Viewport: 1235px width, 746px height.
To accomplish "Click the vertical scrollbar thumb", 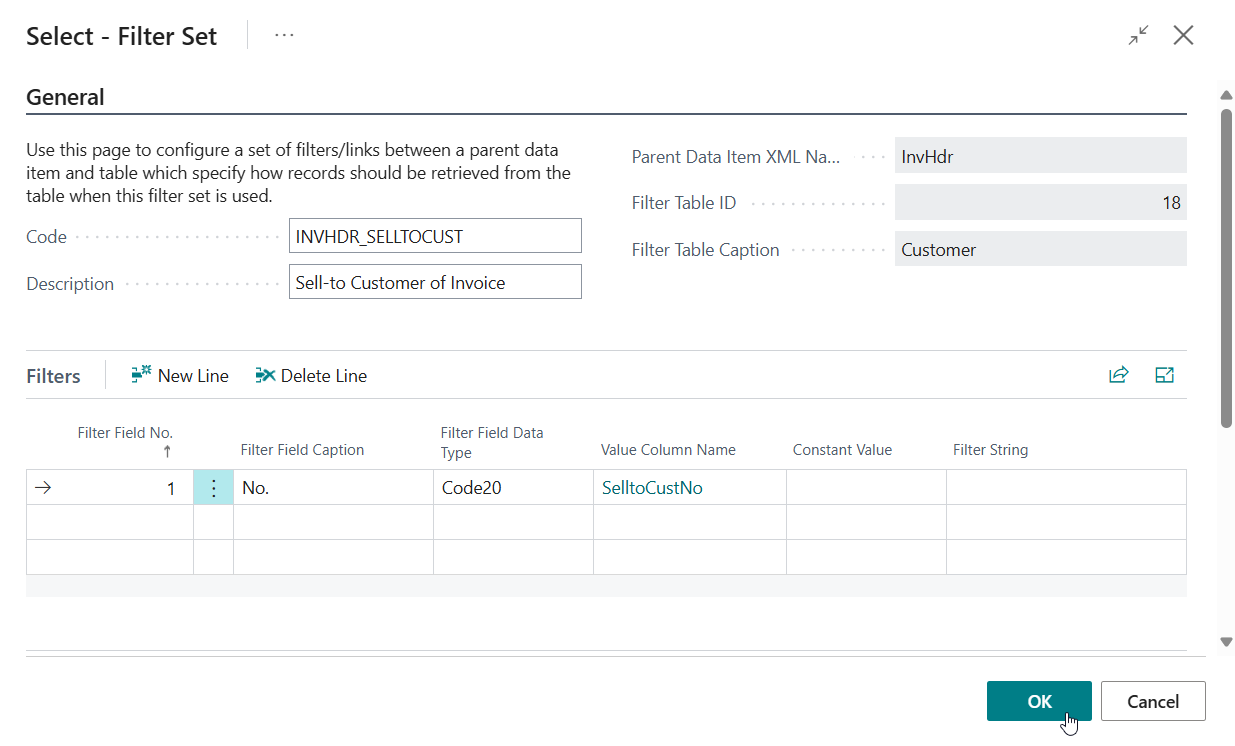I will click(1226, 268).
